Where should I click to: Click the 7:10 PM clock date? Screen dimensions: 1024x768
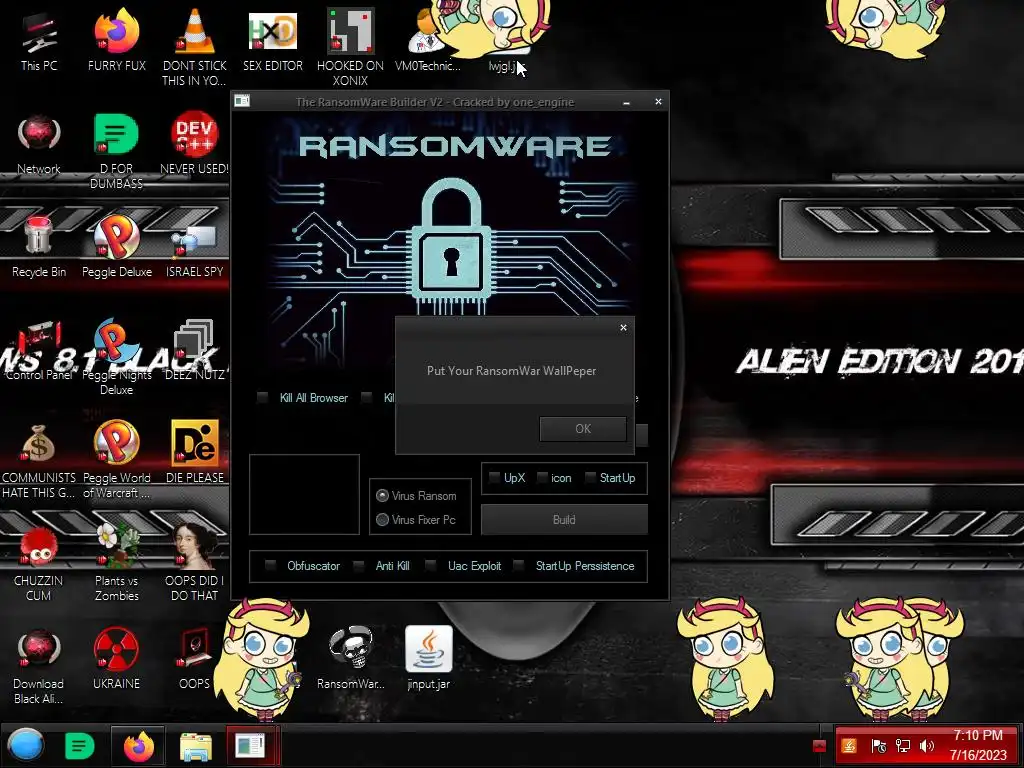click(978, 745)
